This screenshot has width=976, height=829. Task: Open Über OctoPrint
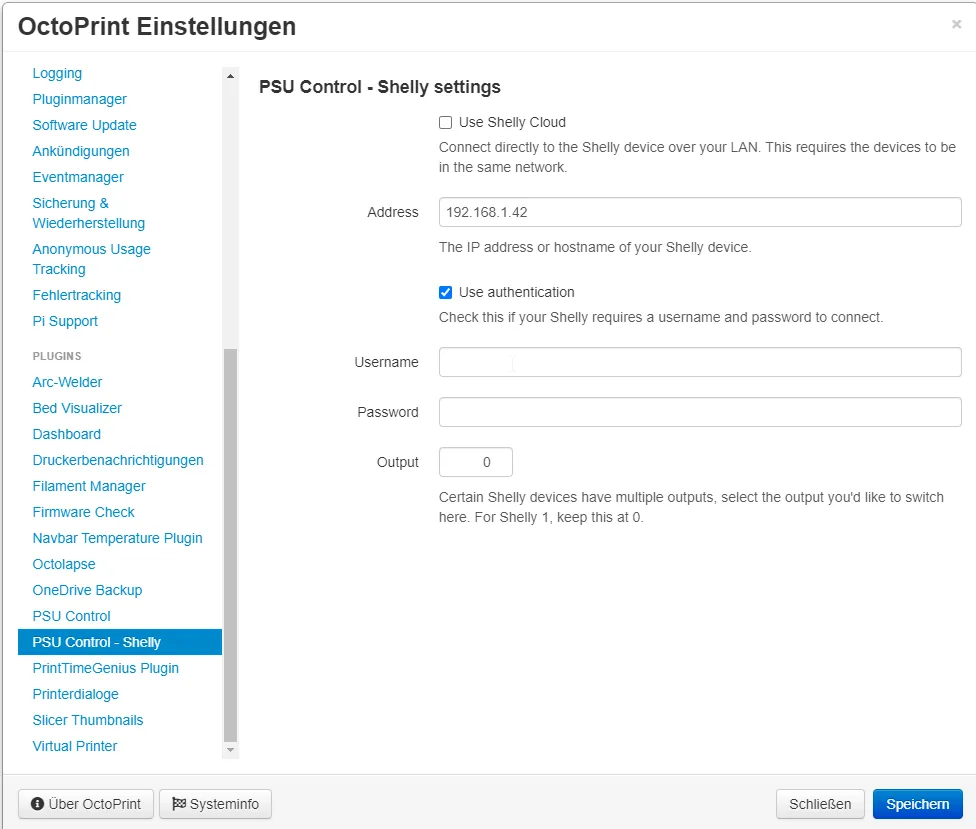click(86, 804)
